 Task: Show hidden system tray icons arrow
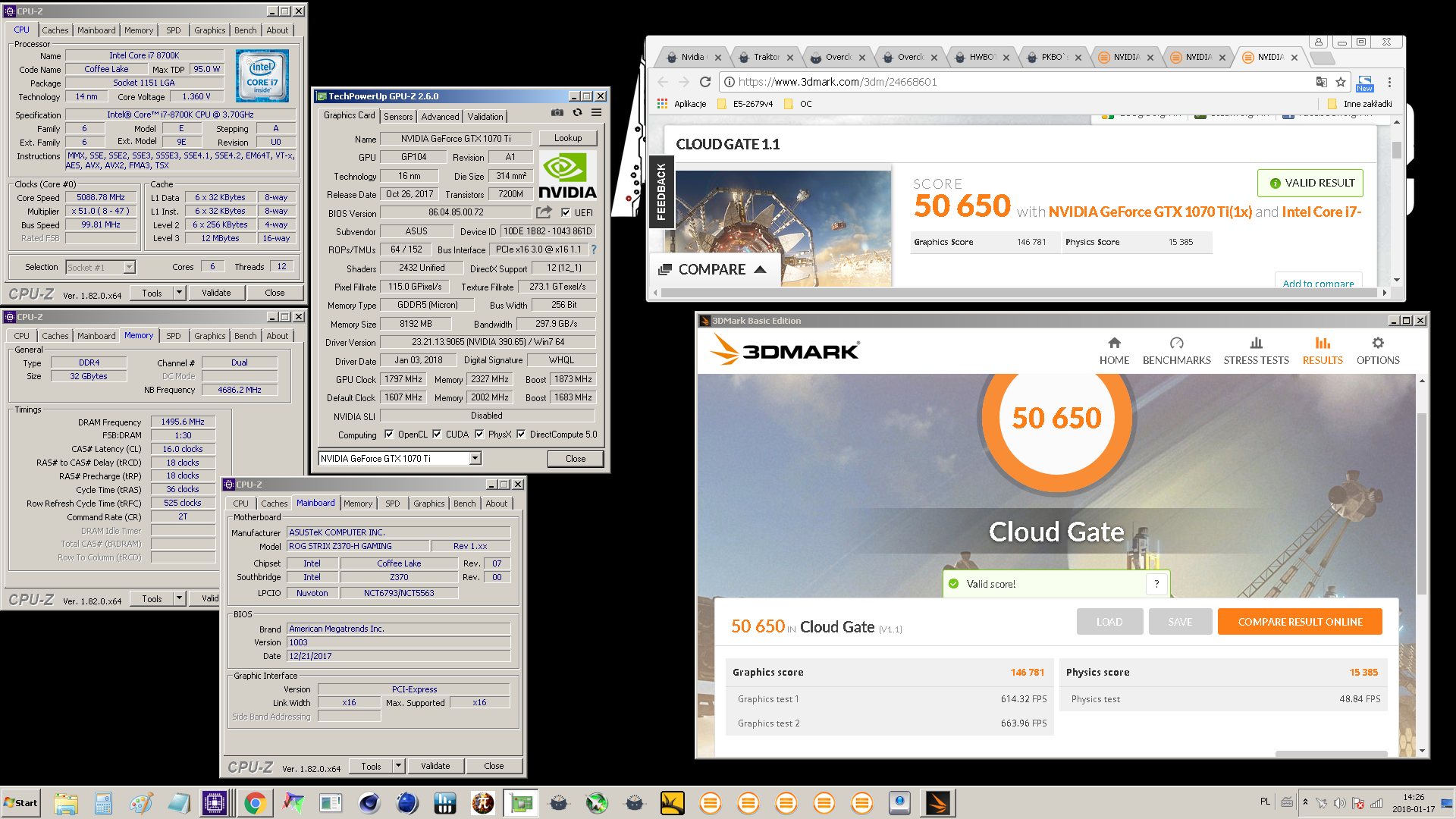[x=1305, y=802]
